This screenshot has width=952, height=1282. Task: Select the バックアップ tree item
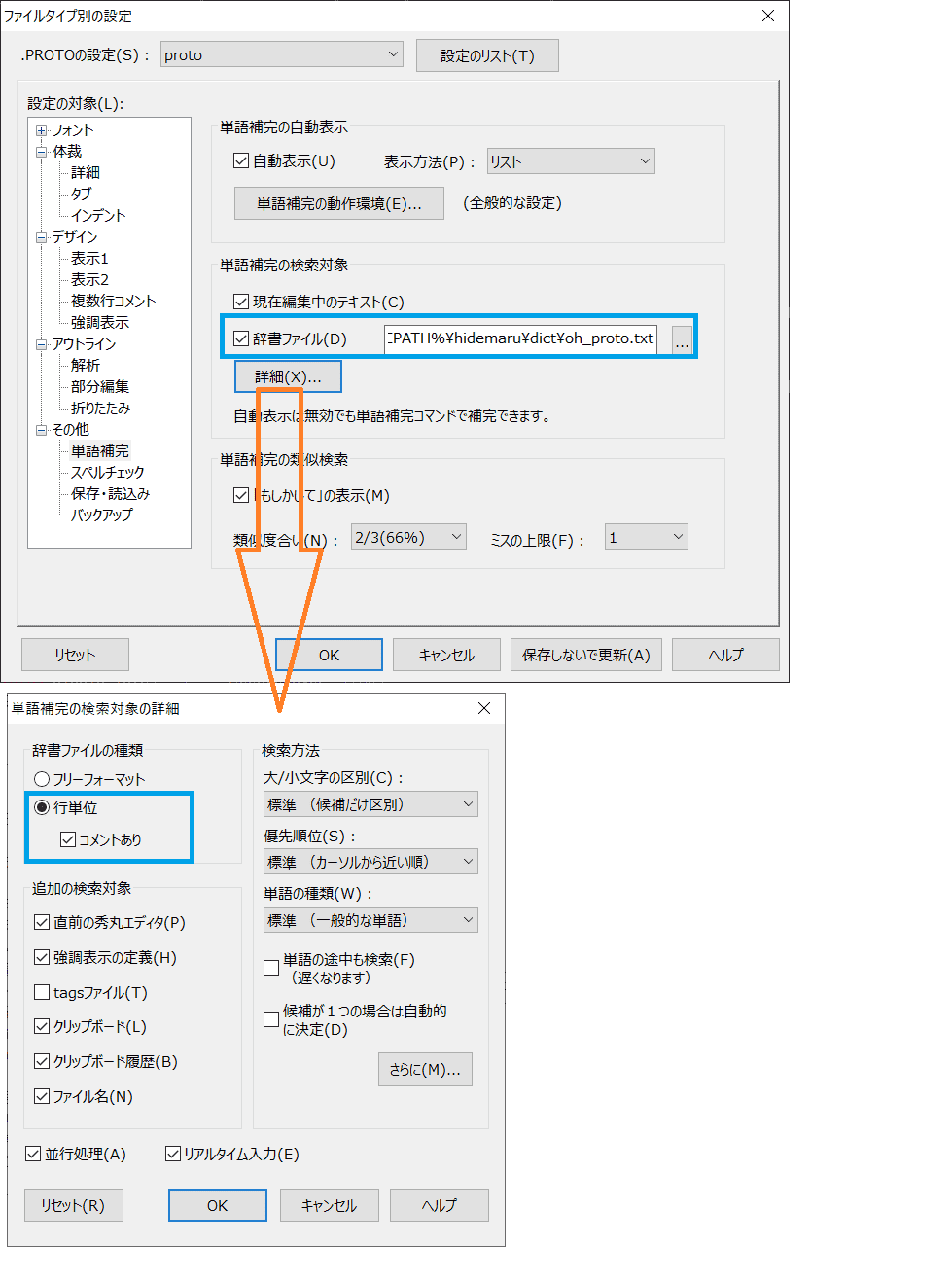click(x=101, y=516)
